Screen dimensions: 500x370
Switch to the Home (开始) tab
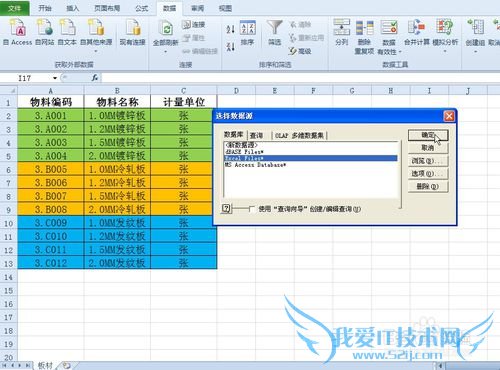click(45, 8)
